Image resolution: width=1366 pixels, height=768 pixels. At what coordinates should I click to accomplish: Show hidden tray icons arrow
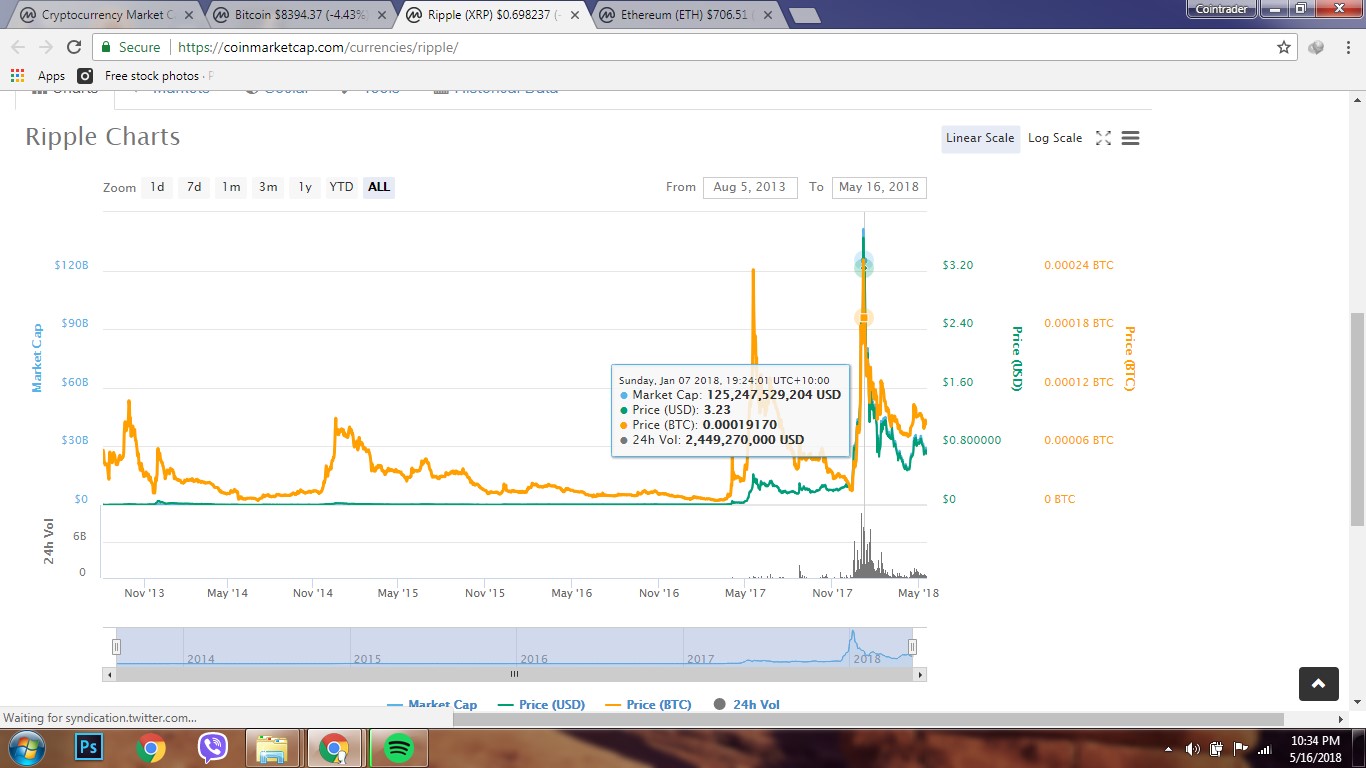pos(1169,749)
